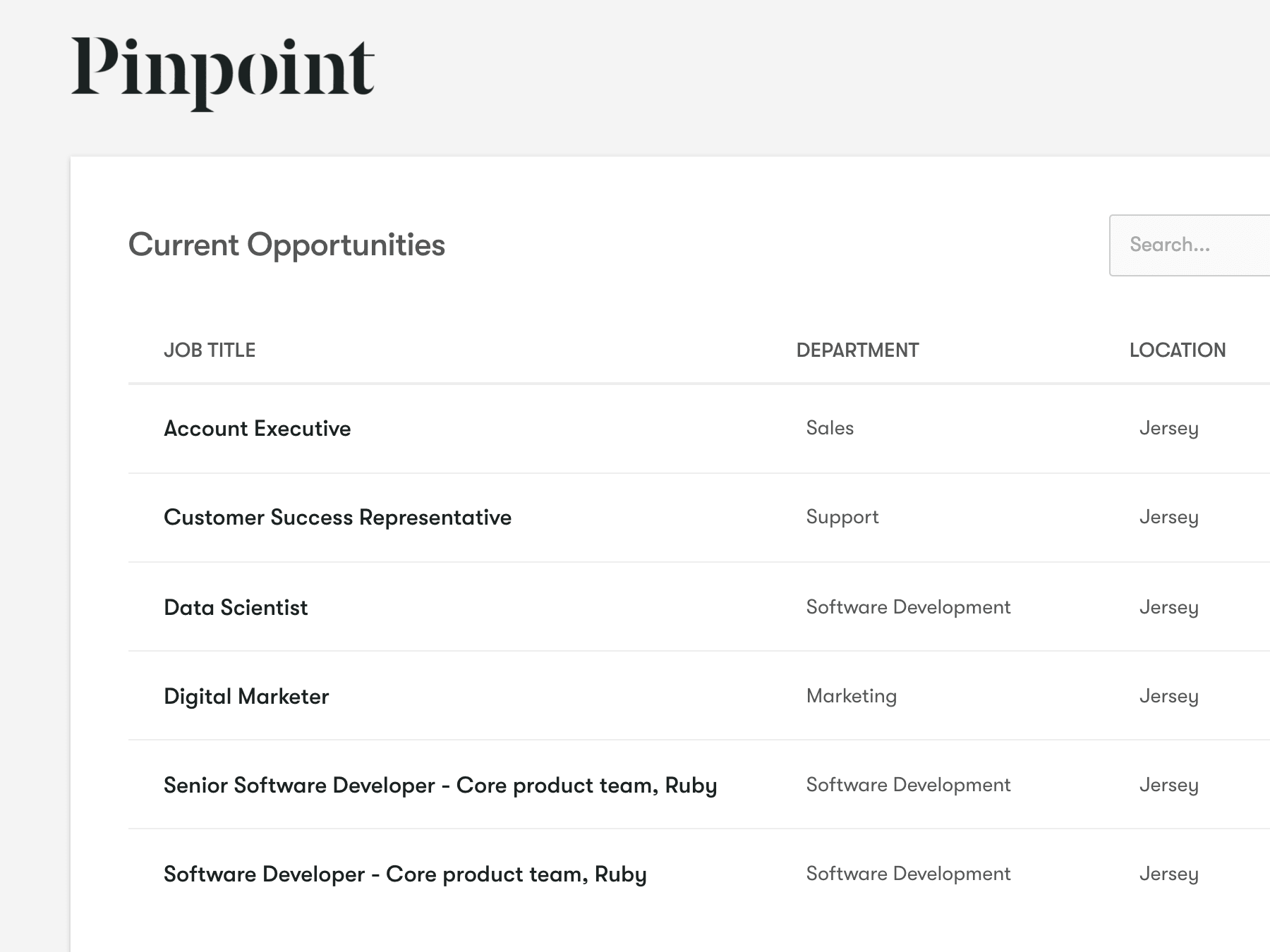Open the Software Developer - Core product team, Ruby job
The width and height of the screenshot is (1270, 952).
(x=405, y=874)
